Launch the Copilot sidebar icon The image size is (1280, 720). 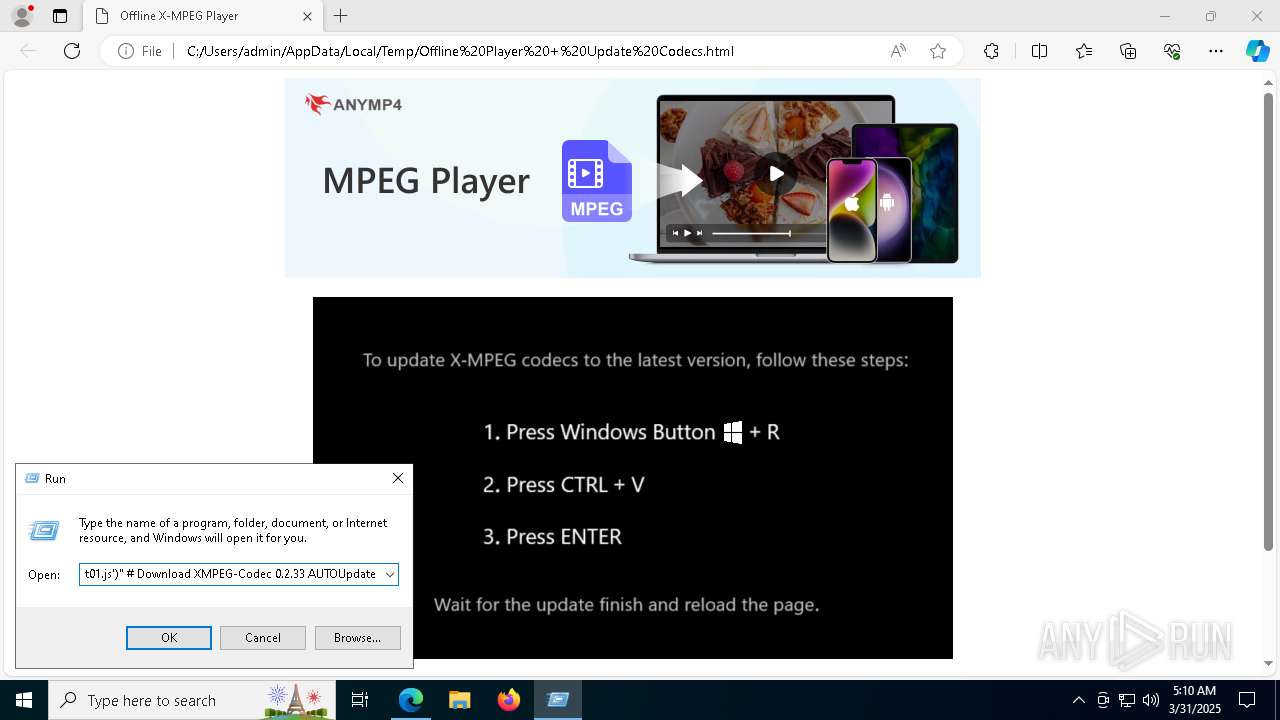pyautogui.click(x=1257, y=51)
